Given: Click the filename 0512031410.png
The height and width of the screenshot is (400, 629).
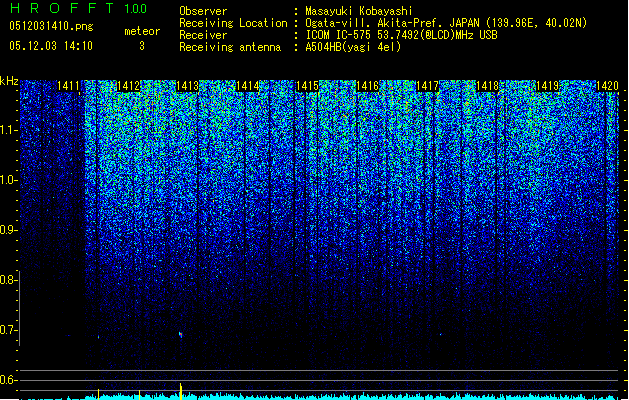Looking at the screenshot, I should point(51,26).
